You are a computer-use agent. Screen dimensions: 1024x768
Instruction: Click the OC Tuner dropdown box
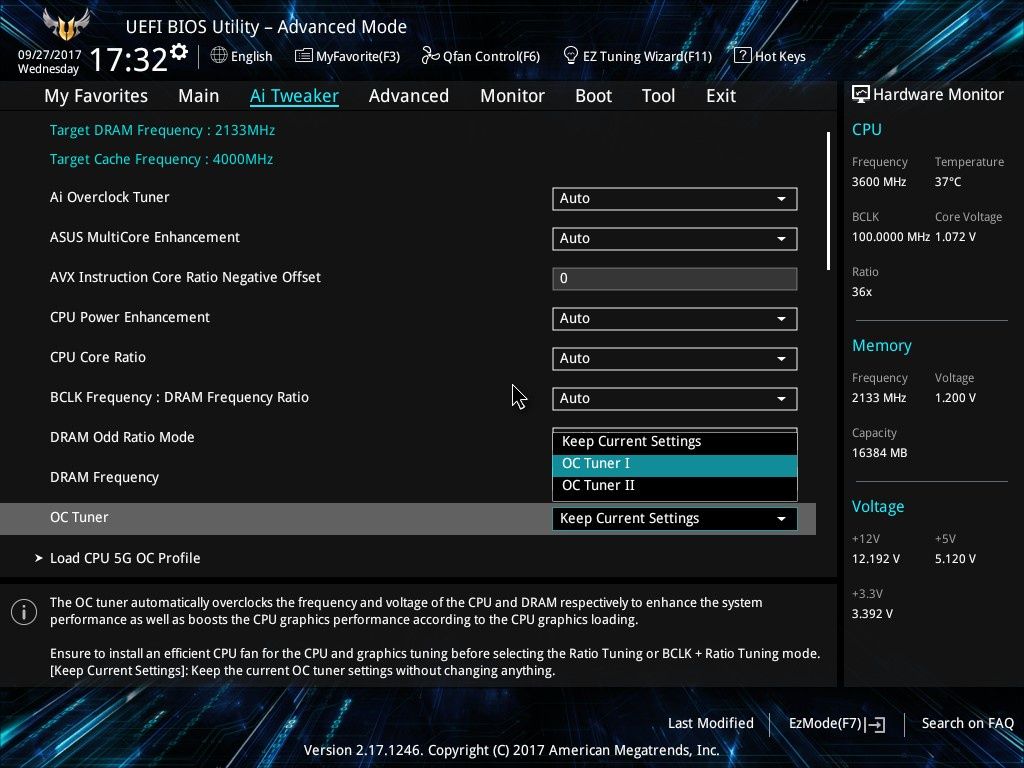pos(675,519)
